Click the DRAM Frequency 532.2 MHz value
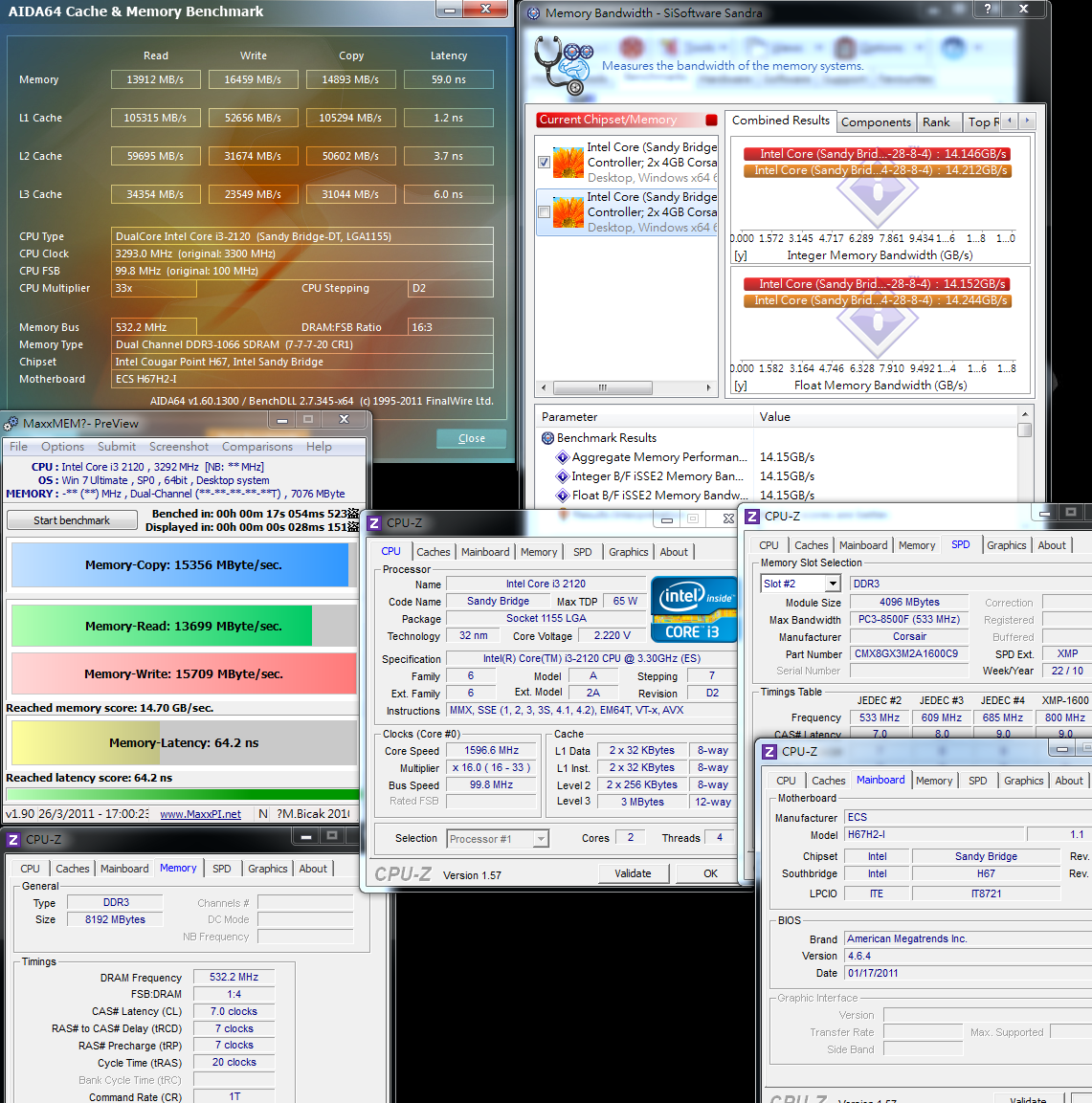 coord(234,977)
